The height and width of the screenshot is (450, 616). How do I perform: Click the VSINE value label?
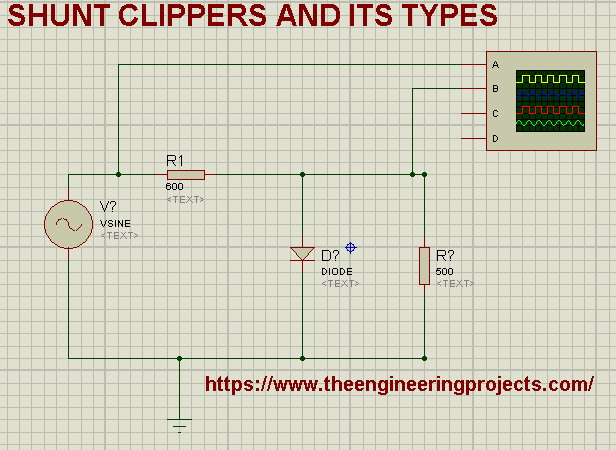(115, 224)
